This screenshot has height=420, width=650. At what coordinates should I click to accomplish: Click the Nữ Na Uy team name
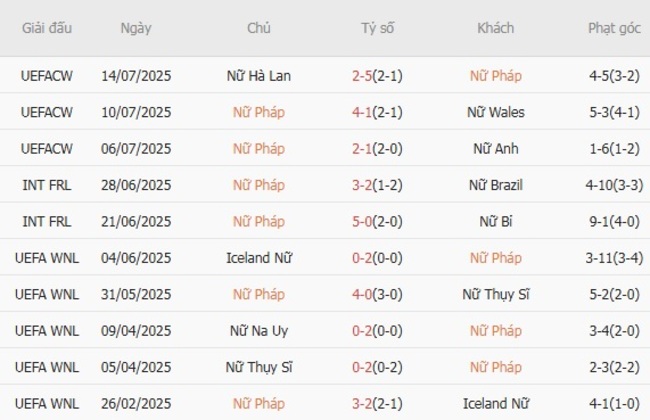click(x=259, y=331)
